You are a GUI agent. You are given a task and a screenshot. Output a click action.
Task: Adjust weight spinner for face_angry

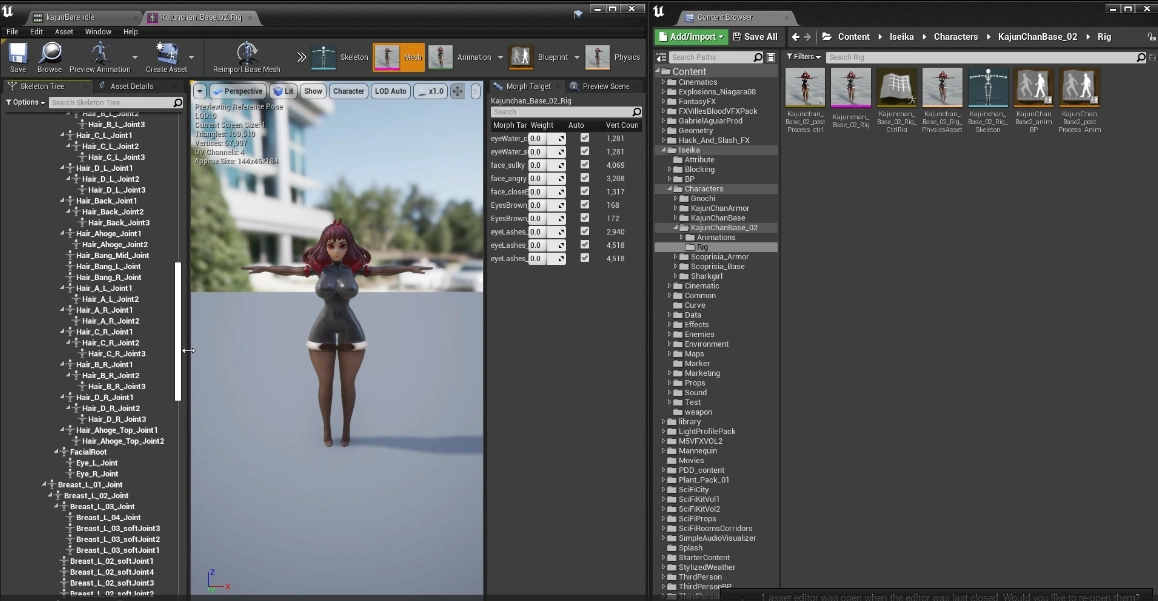(547, 178)
